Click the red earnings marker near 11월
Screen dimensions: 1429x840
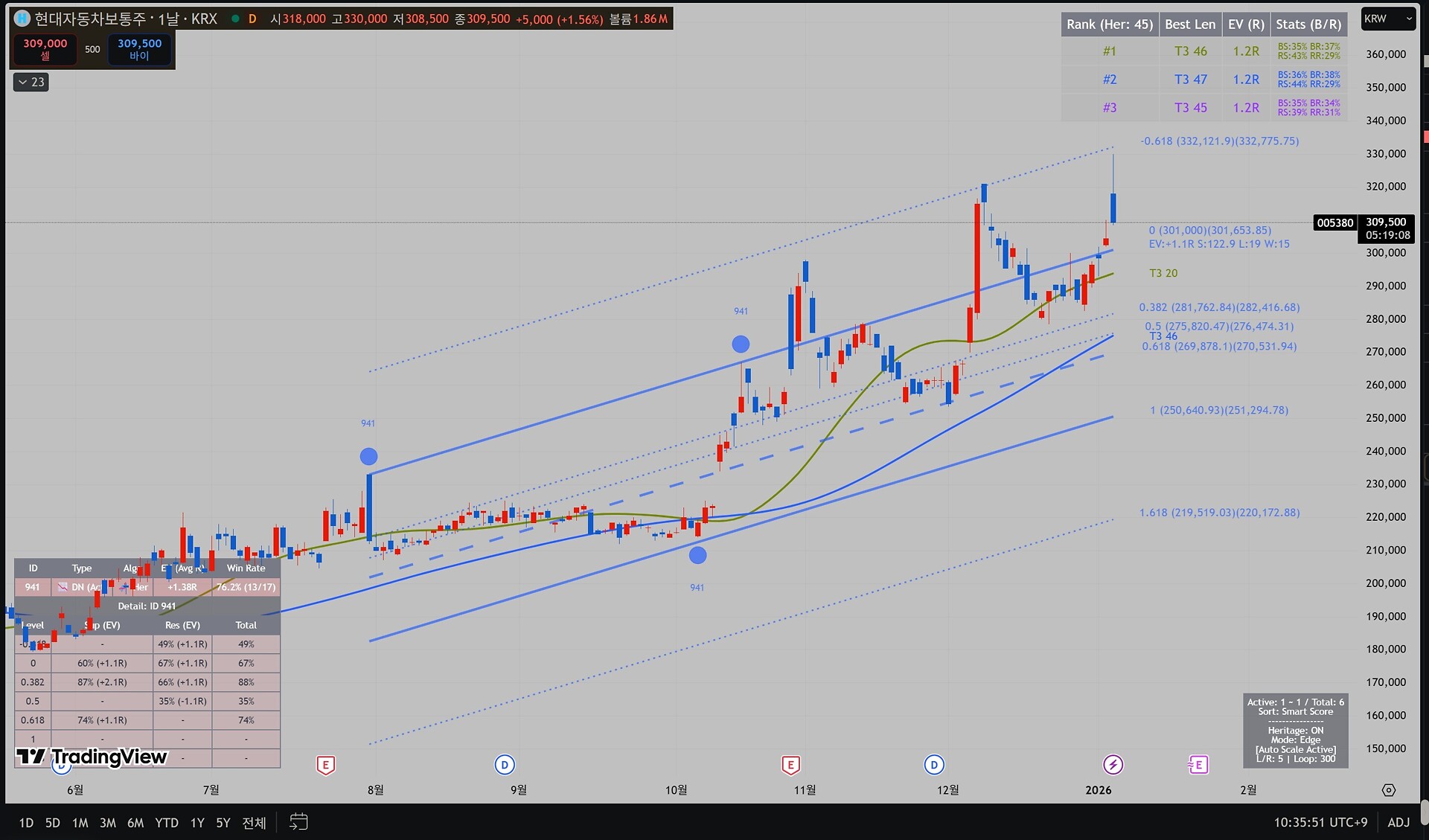pos(790,764)
